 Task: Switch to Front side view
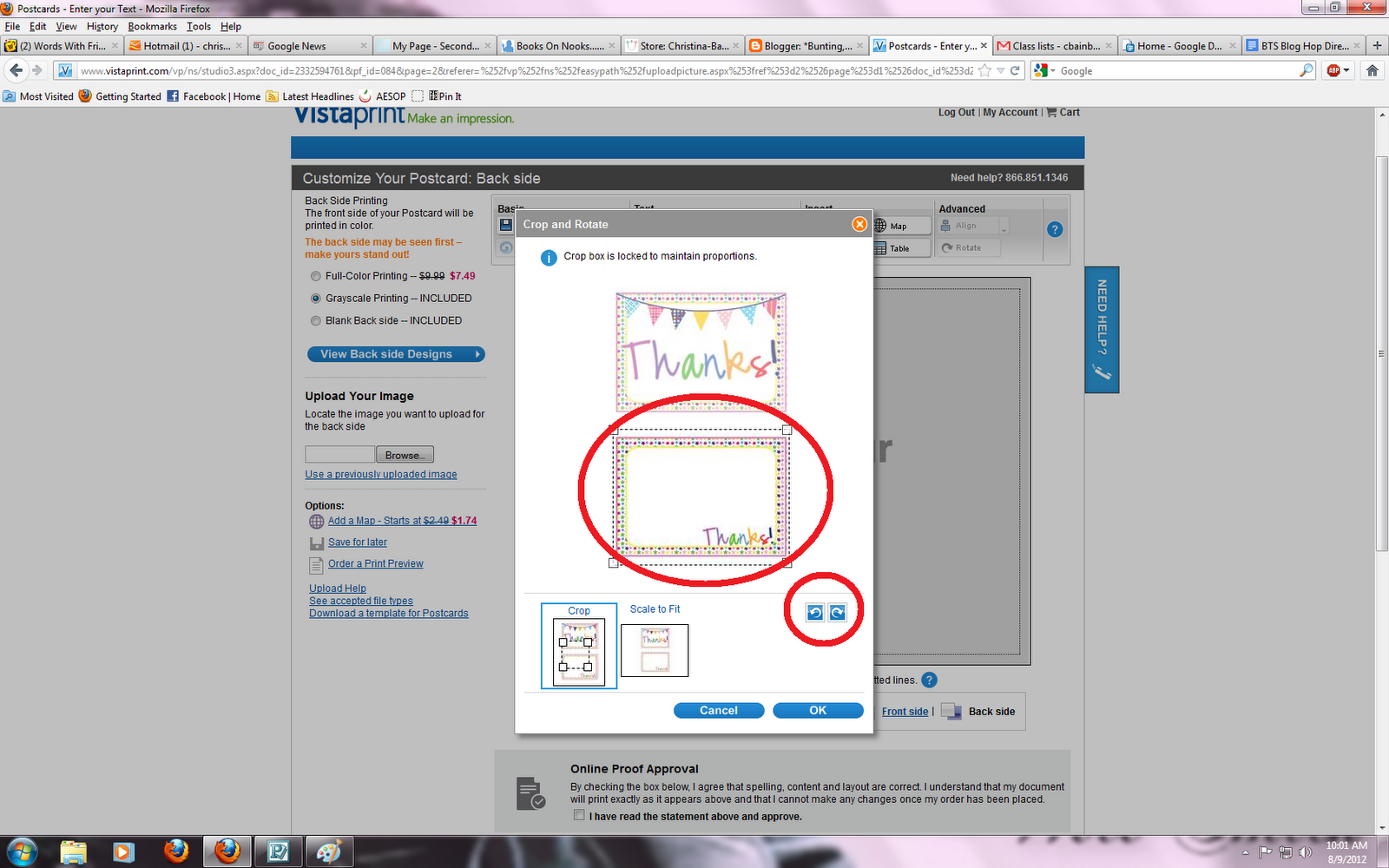pyautogui.click(x=905, y=712)
